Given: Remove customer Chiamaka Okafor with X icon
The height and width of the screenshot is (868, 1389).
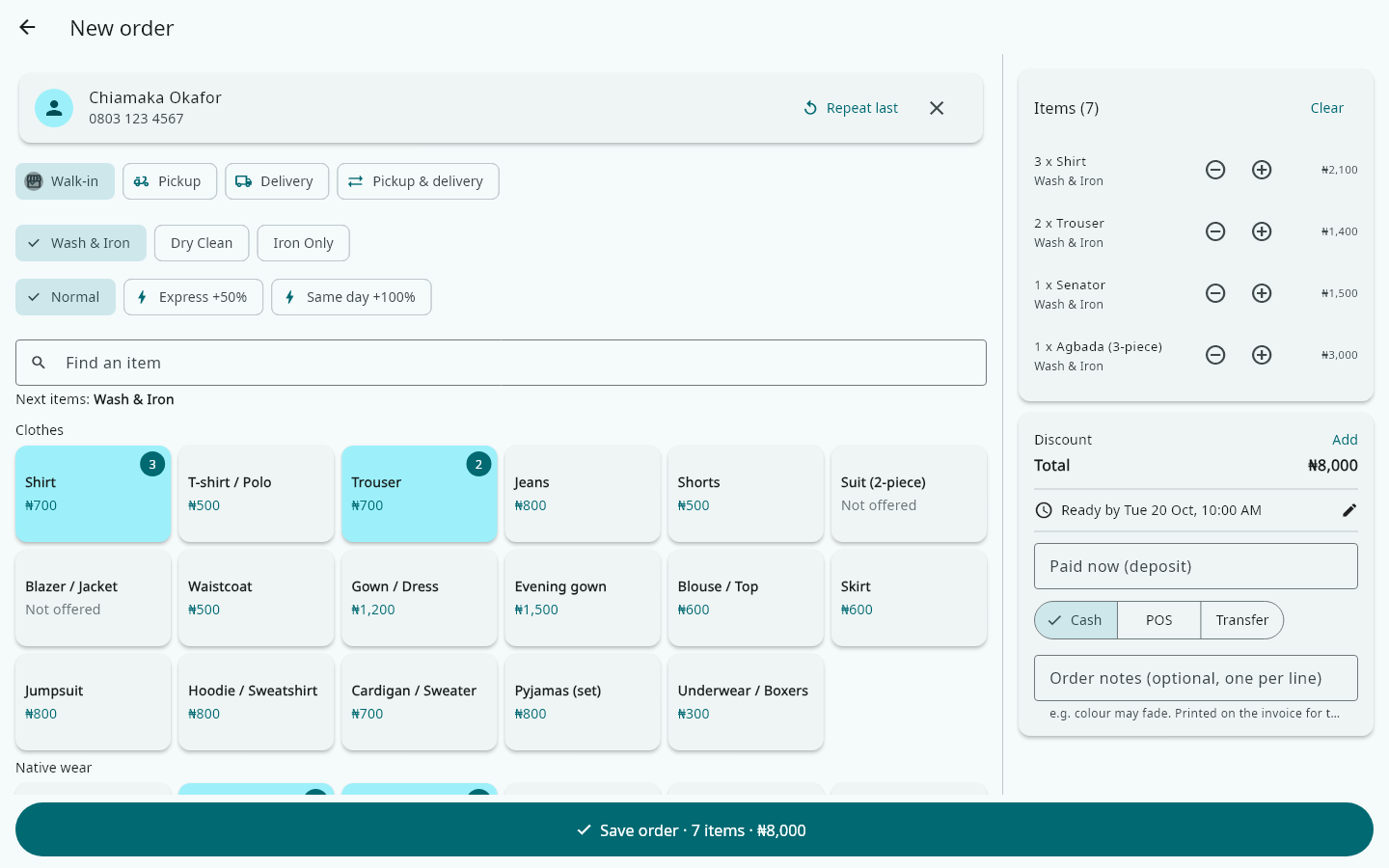Looking at the screenshot, I should (937, 108).
